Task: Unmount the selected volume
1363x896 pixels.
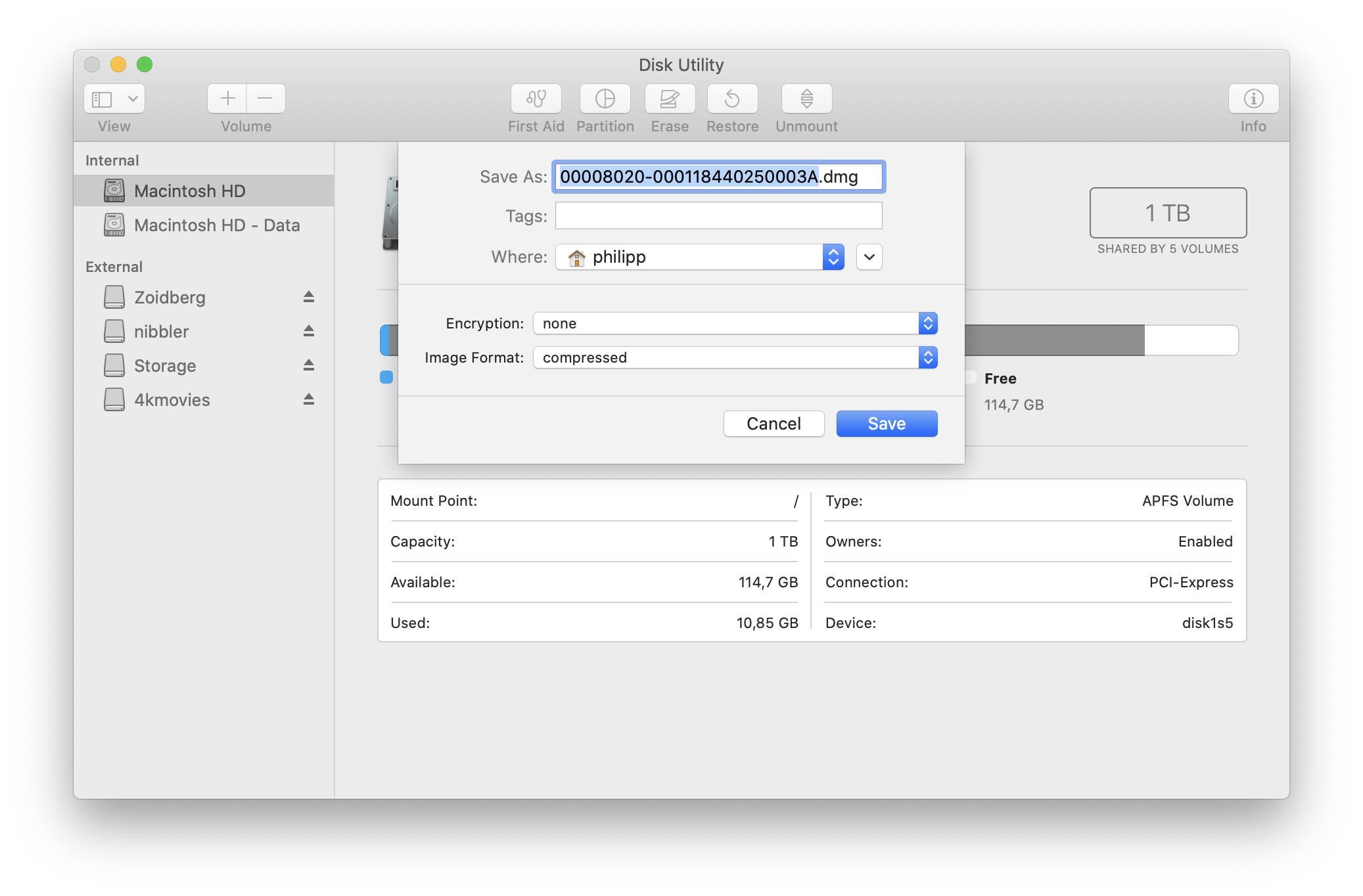Action: [806, 99]
